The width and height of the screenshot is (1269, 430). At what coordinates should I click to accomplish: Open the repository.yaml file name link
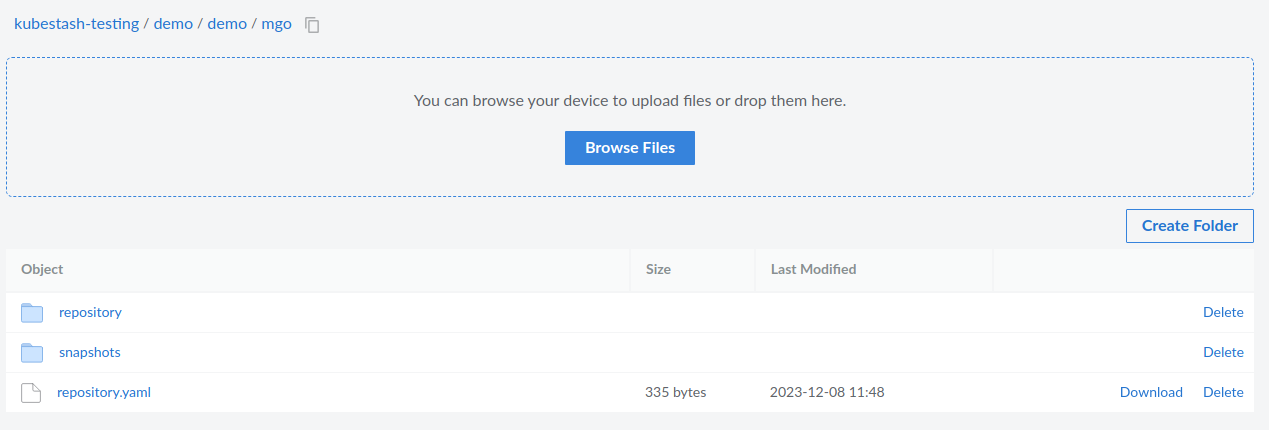point(104,392)
